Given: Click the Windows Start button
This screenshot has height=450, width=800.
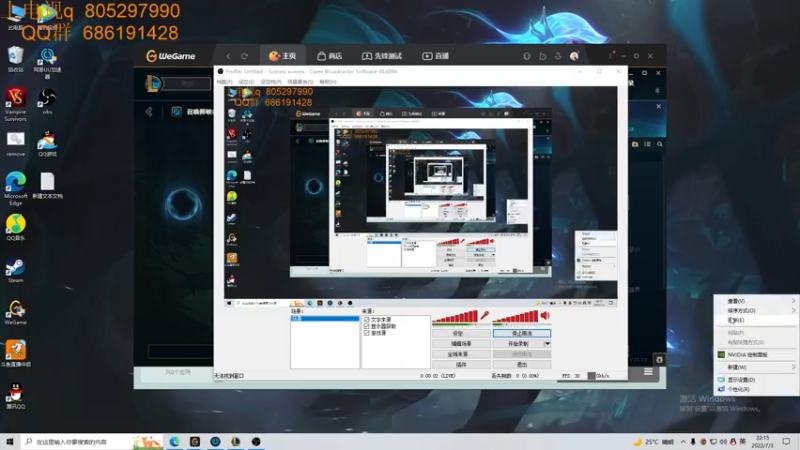Looking at the screenshot, I should pyautogui.click(x=10, y=441).
